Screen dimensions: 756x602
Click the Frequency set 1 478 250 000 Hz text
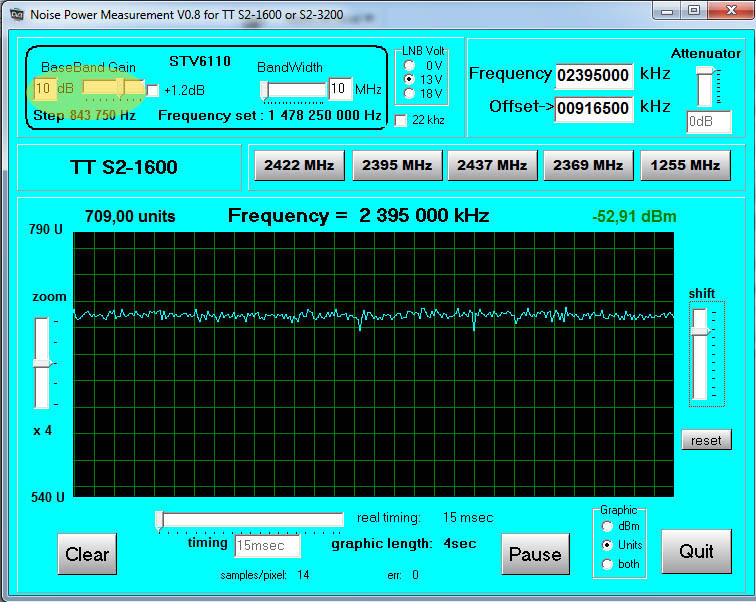click(x=270, y=116)
